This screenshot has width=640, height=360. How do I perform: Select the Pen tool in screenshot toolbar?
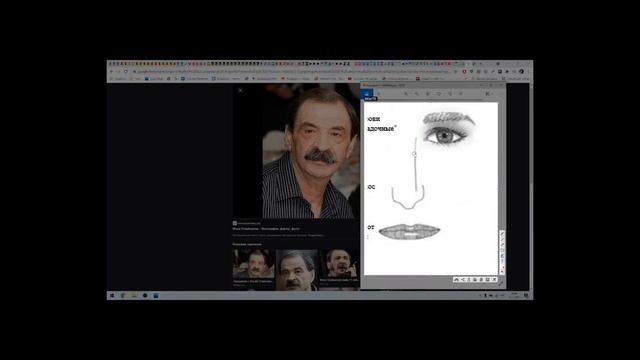[x=502, y=234]
